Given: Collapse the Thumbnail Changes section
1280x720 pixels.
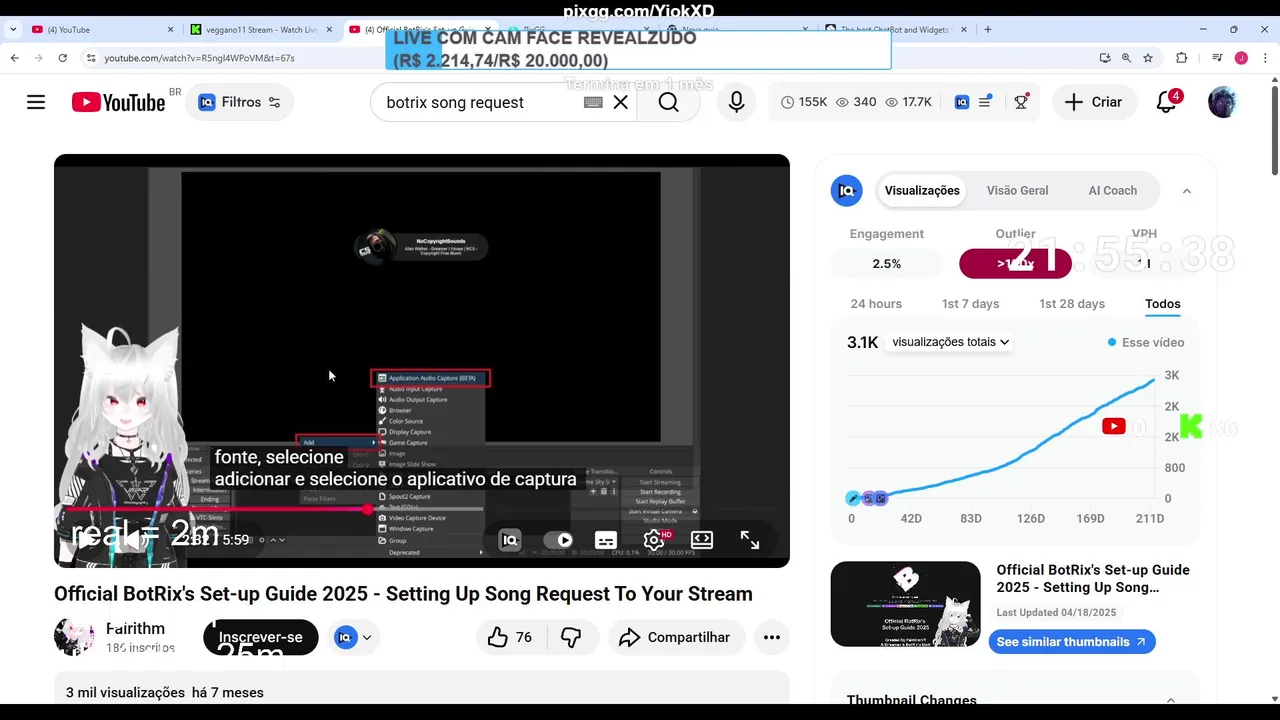Looking at the screenshot, I should [x=1171, y=700].
